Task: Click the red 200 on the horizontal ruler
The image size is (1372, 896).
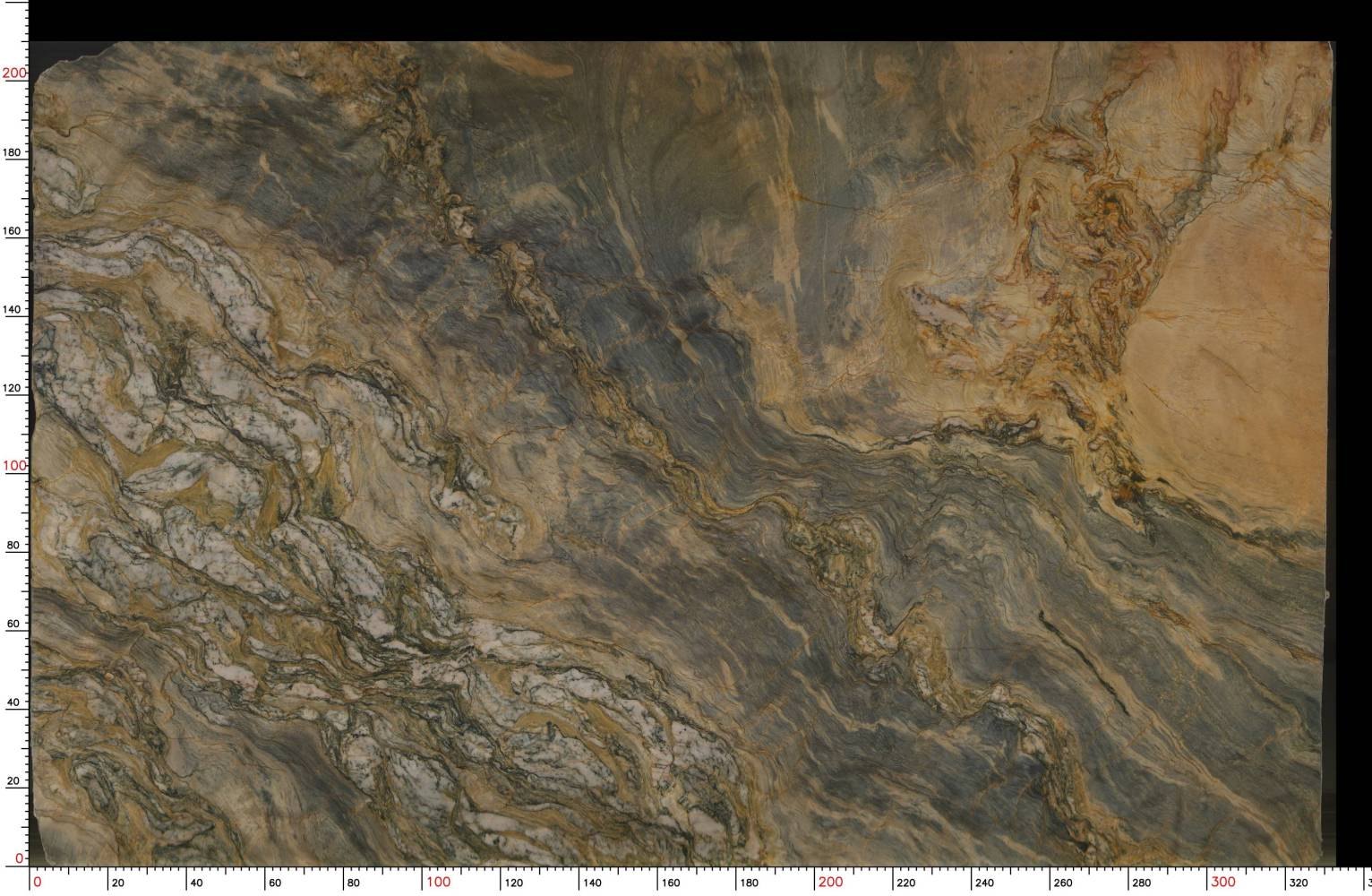Action: click(x=830, y=882)
